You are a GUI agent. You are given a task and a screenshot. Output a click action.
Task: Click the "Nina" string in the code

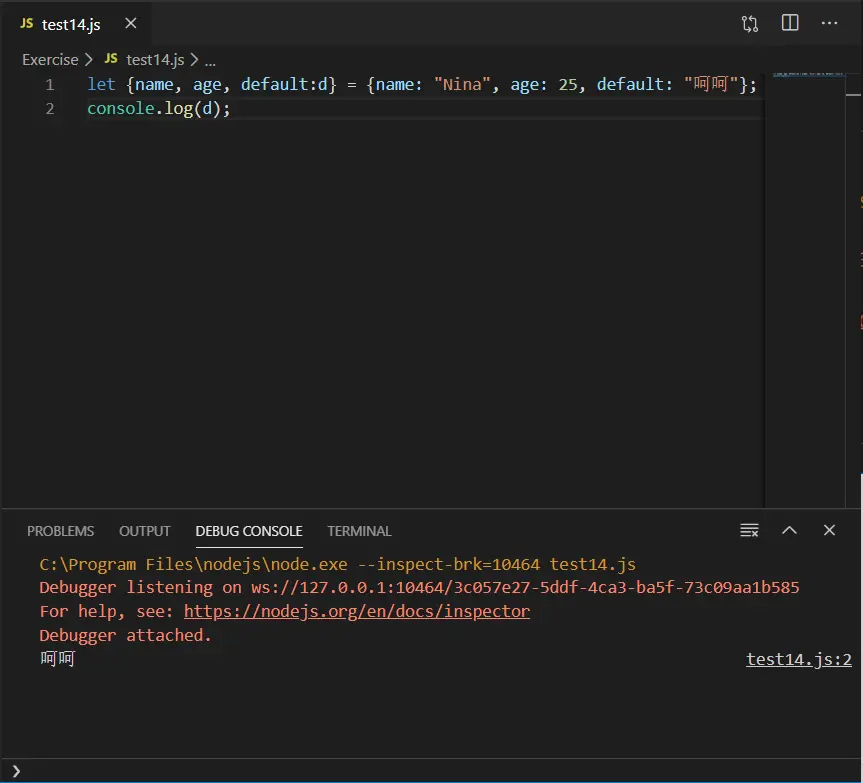click(x=462, y=84)
